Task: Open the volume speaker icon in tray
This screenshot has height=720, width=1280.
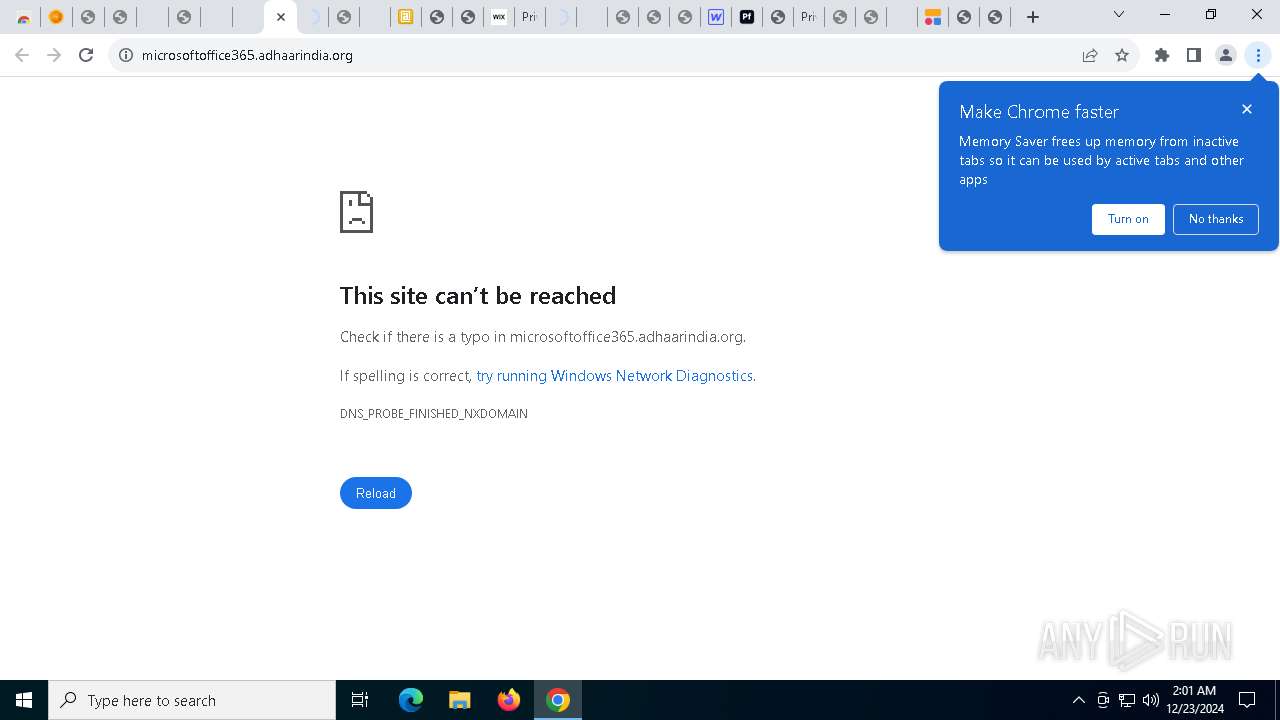Action: point(1151,700)
